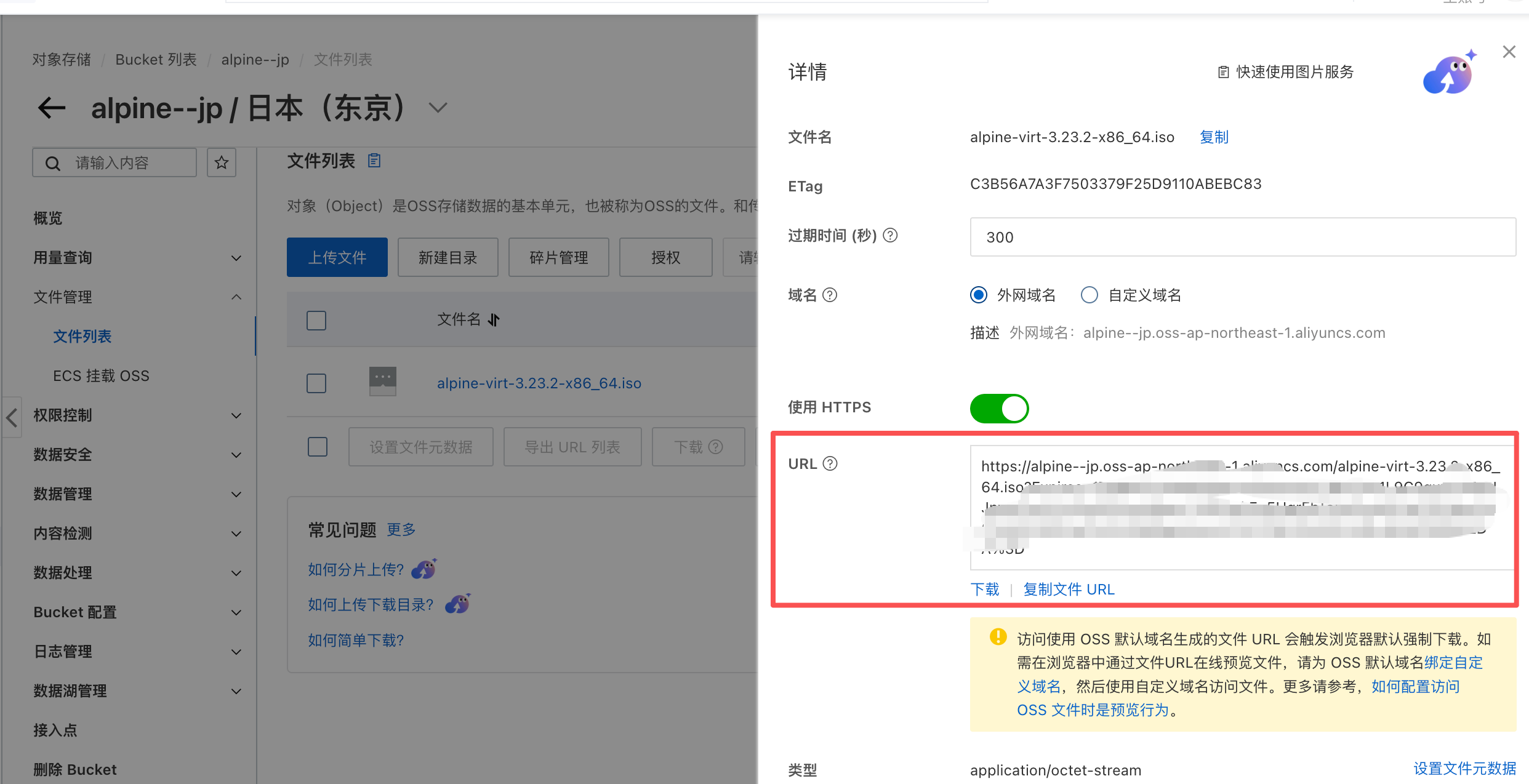Image resolution: width=1529 pixels, height=784 pixels.
Task: Open the 接入点 sidebar item
Action: tap(55, 730)
